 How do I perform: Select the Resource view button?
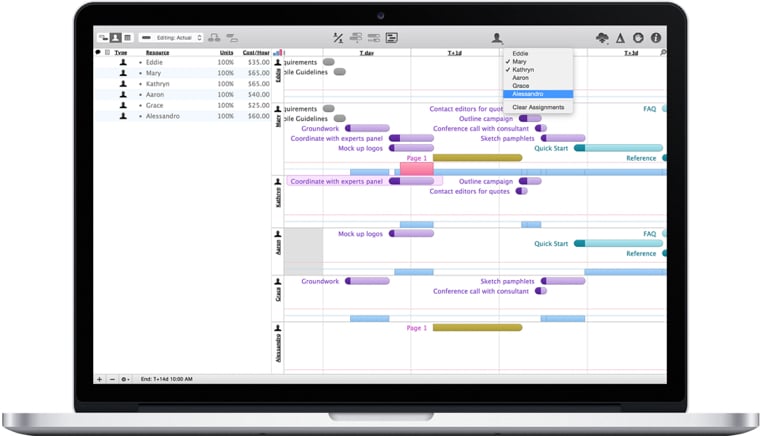[115, 37]
